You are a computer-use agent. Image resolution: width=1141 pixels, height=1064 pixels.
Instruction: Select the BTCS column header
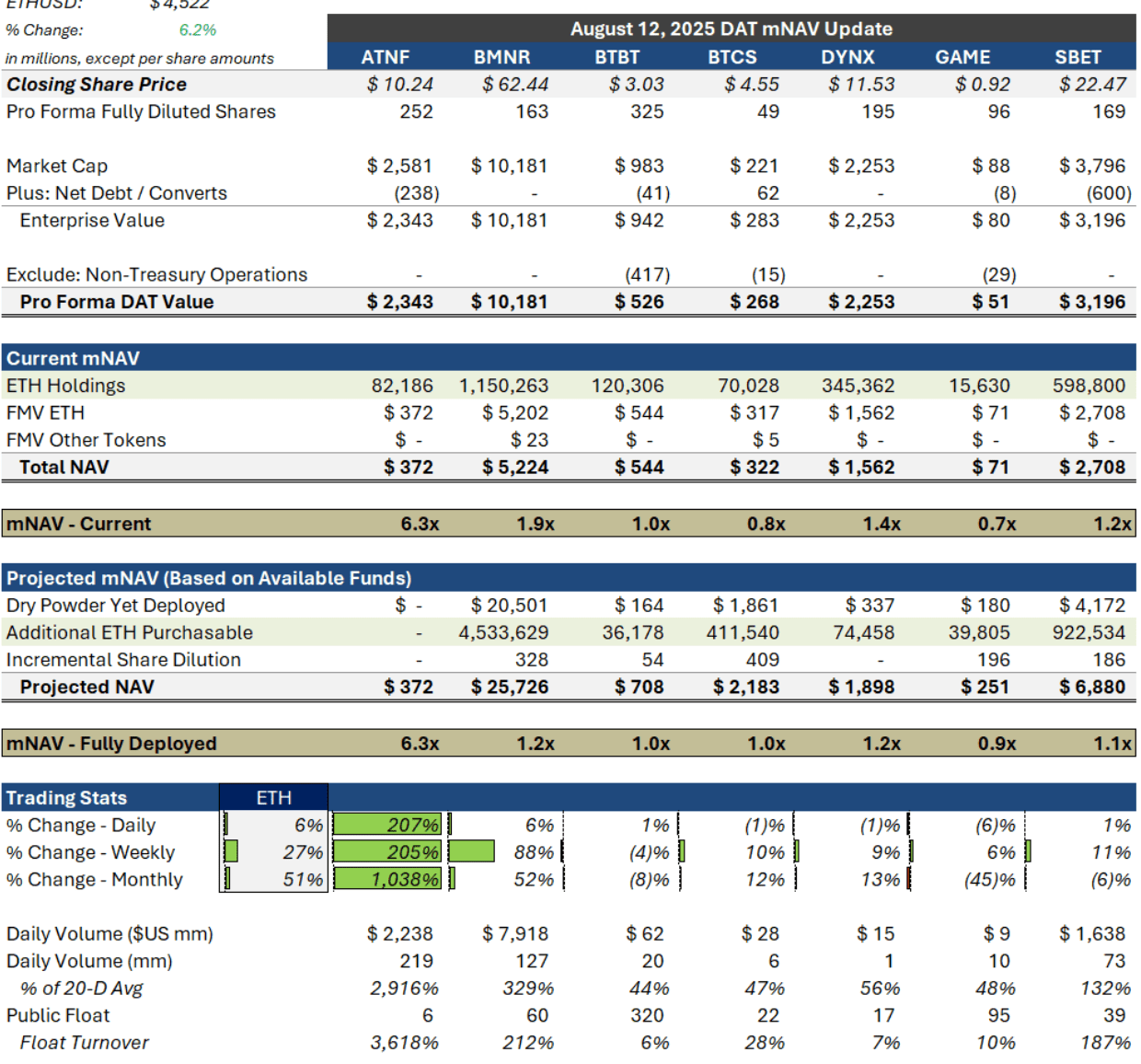pos(732,57)
